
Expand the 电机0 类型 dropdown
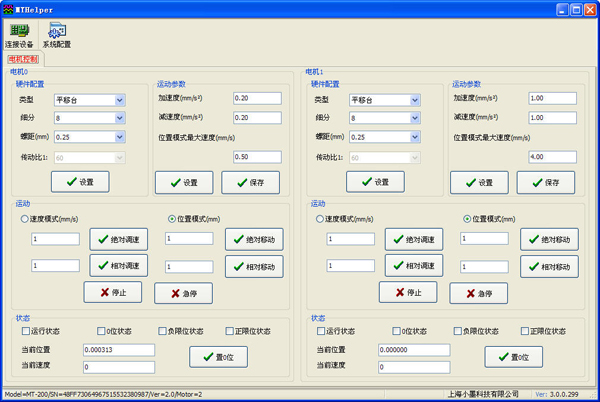click(x=119, y=100)
